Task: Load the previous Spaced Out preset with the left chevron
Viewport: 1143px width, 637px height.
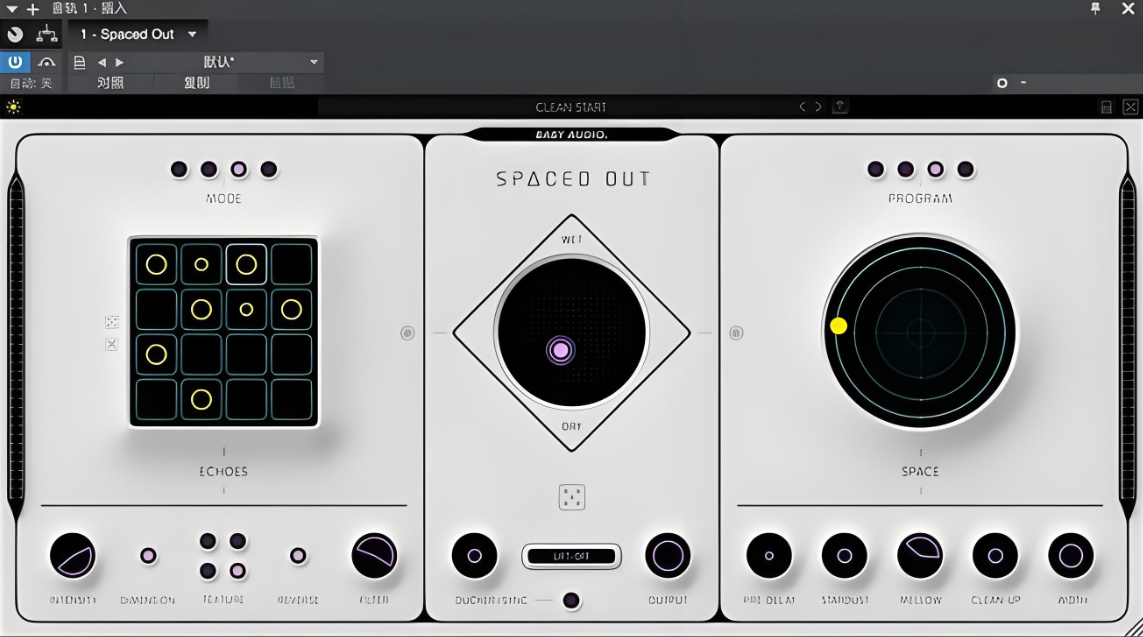Action: [803, 106]
